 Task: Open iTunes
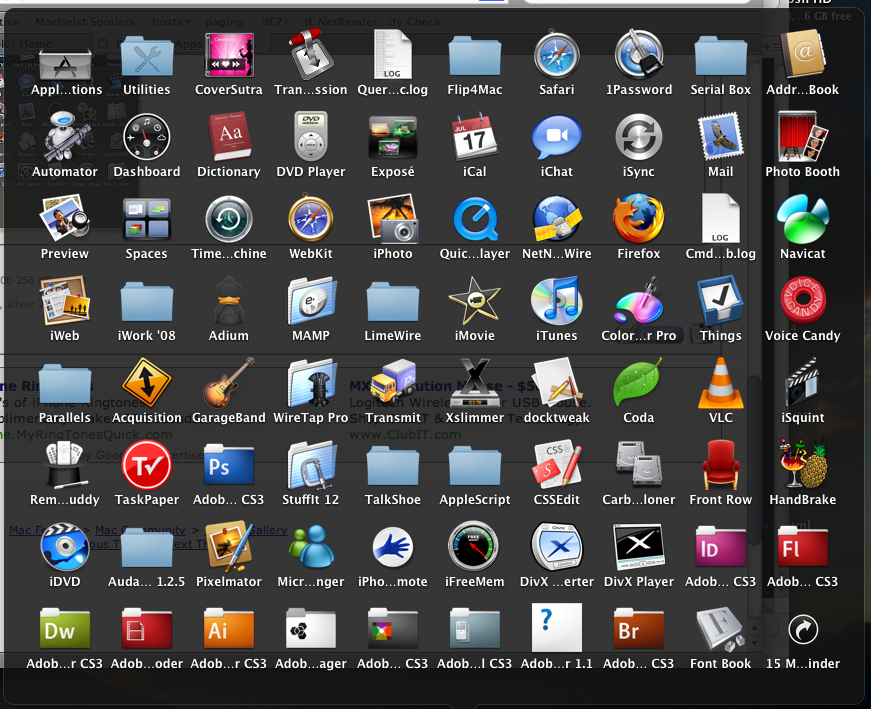click(557, 301)
